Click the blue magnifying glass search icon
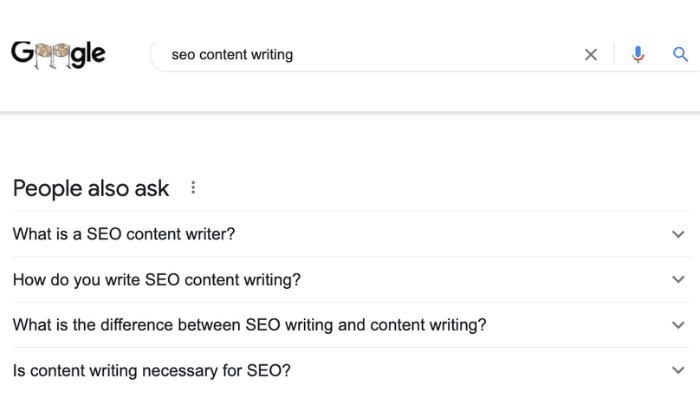 pyautogui.click(x=681, y=55)
